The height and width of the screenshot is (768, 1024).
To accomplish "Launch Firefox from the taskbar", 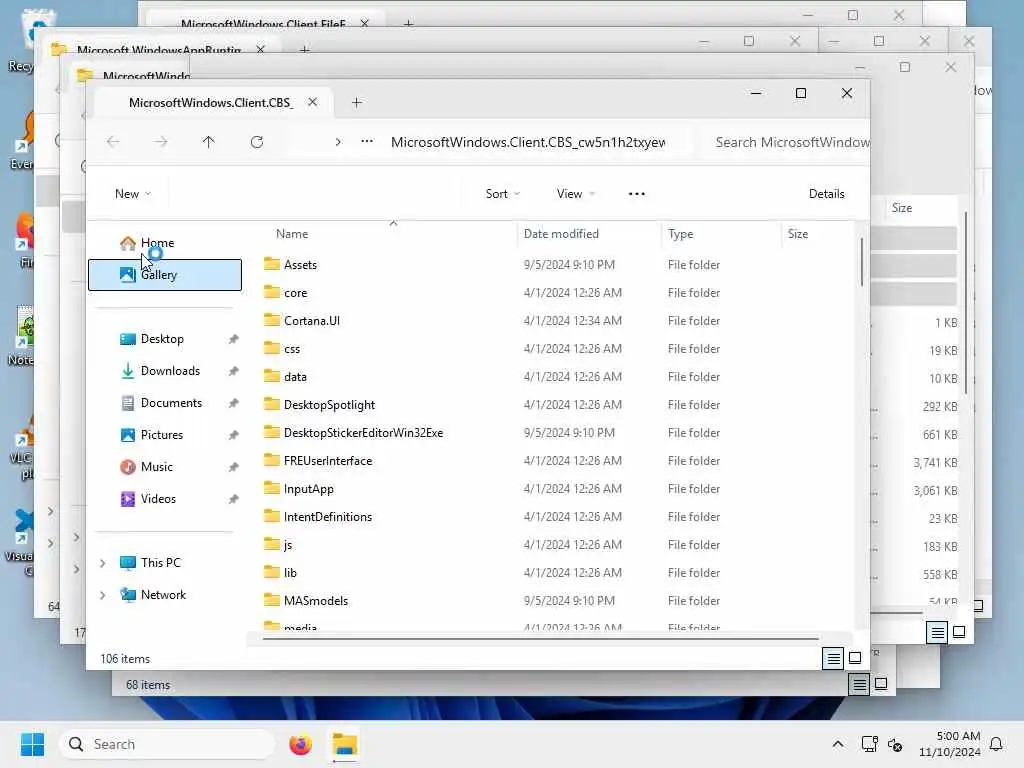I will [300, 744].
